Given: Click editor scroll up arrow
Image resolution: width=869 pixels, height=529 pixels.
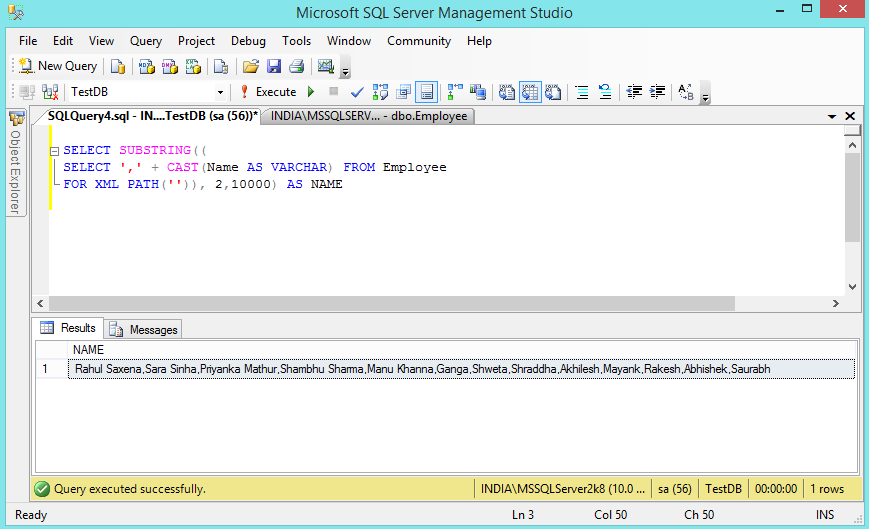Looking at the screenshot, I should [852, 145].
